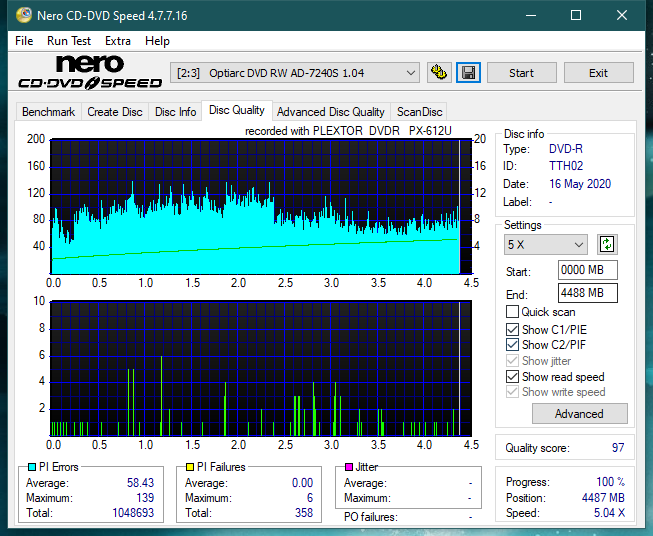Open the Extra menu
This screenshot has width=653, height=536.
point(118,41)
